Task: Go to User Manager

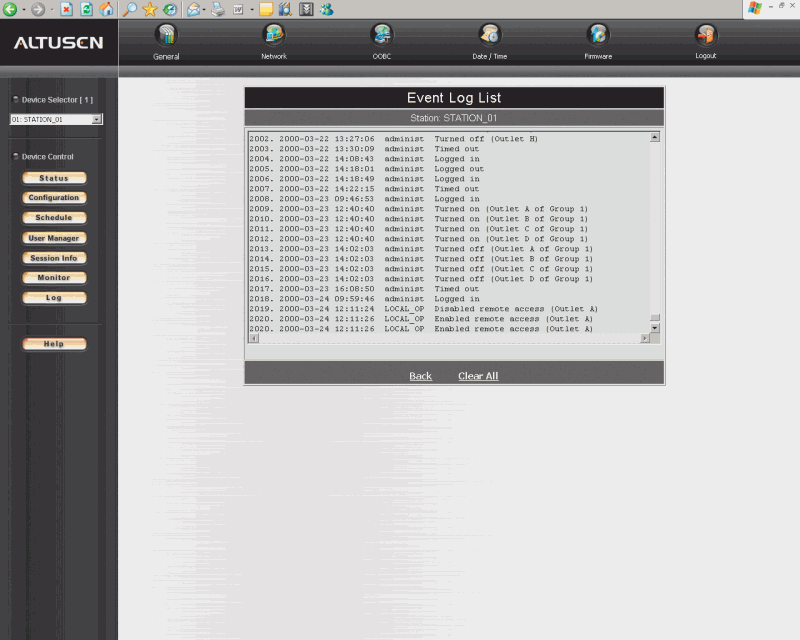Action: pos(54,238)
